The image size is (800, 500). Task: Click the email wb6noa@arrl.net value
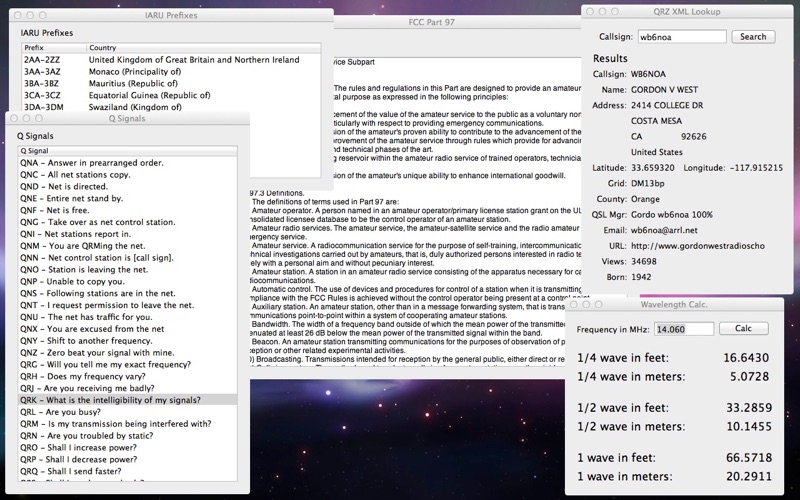pyautogui.click(x=664, y=230)
